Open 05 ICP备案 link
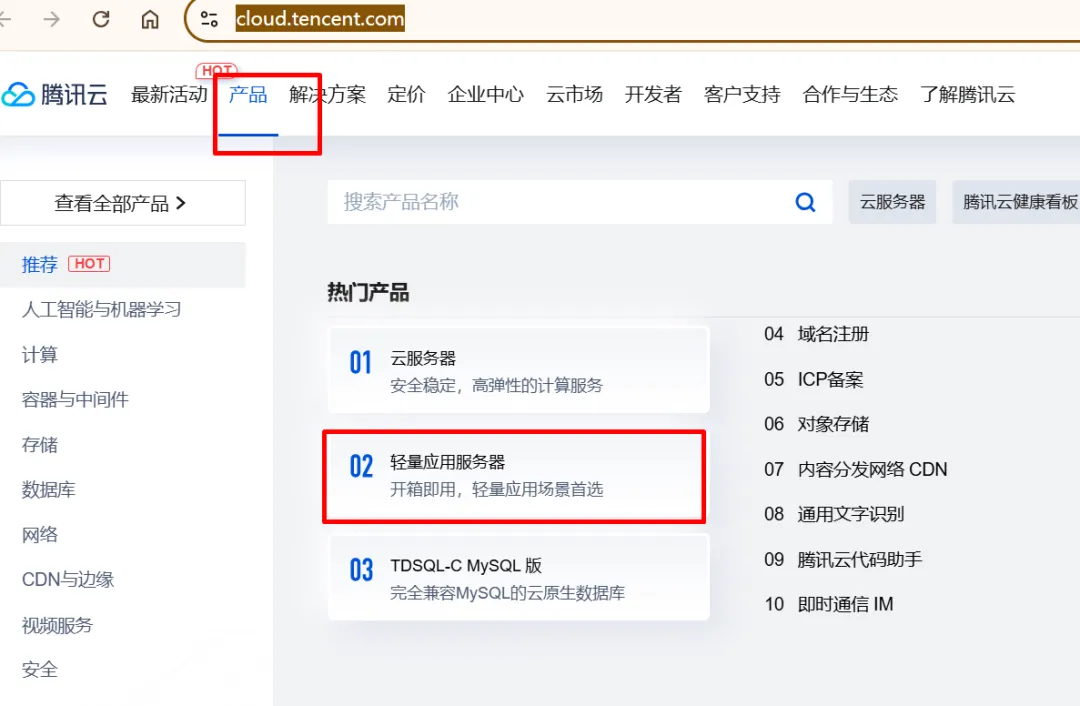Viewport: 1080px width, 706px height. coord(813,380)
